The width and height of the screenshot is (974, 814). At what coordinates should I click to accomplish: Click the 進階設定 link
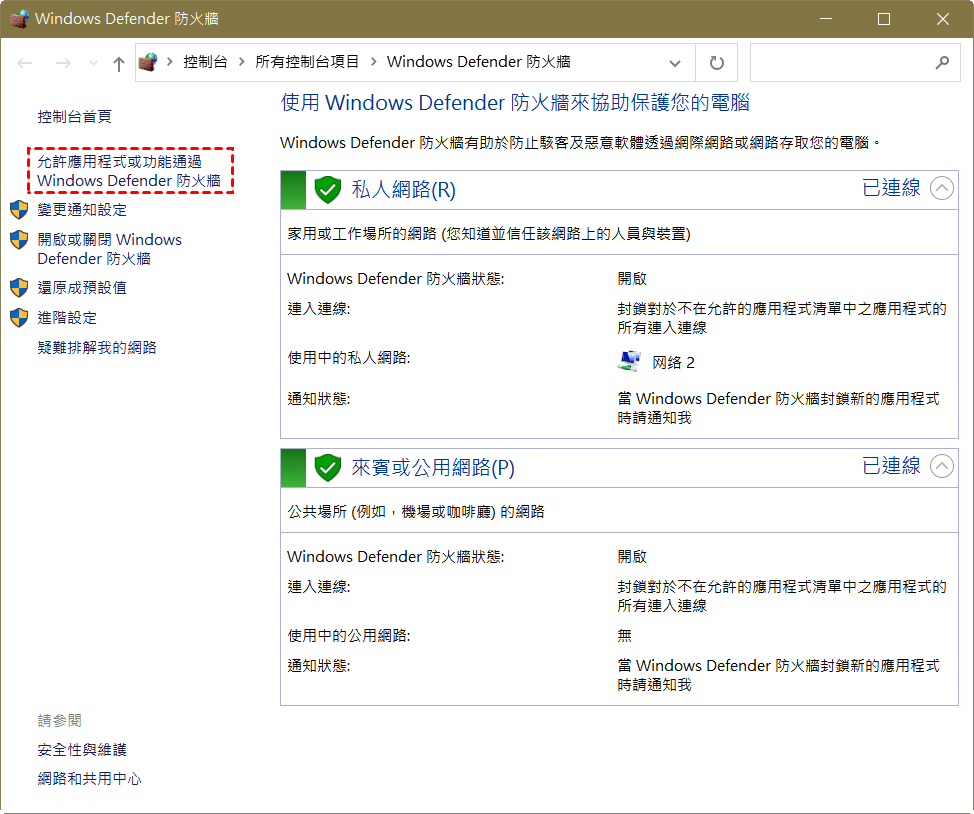point(67,318)
